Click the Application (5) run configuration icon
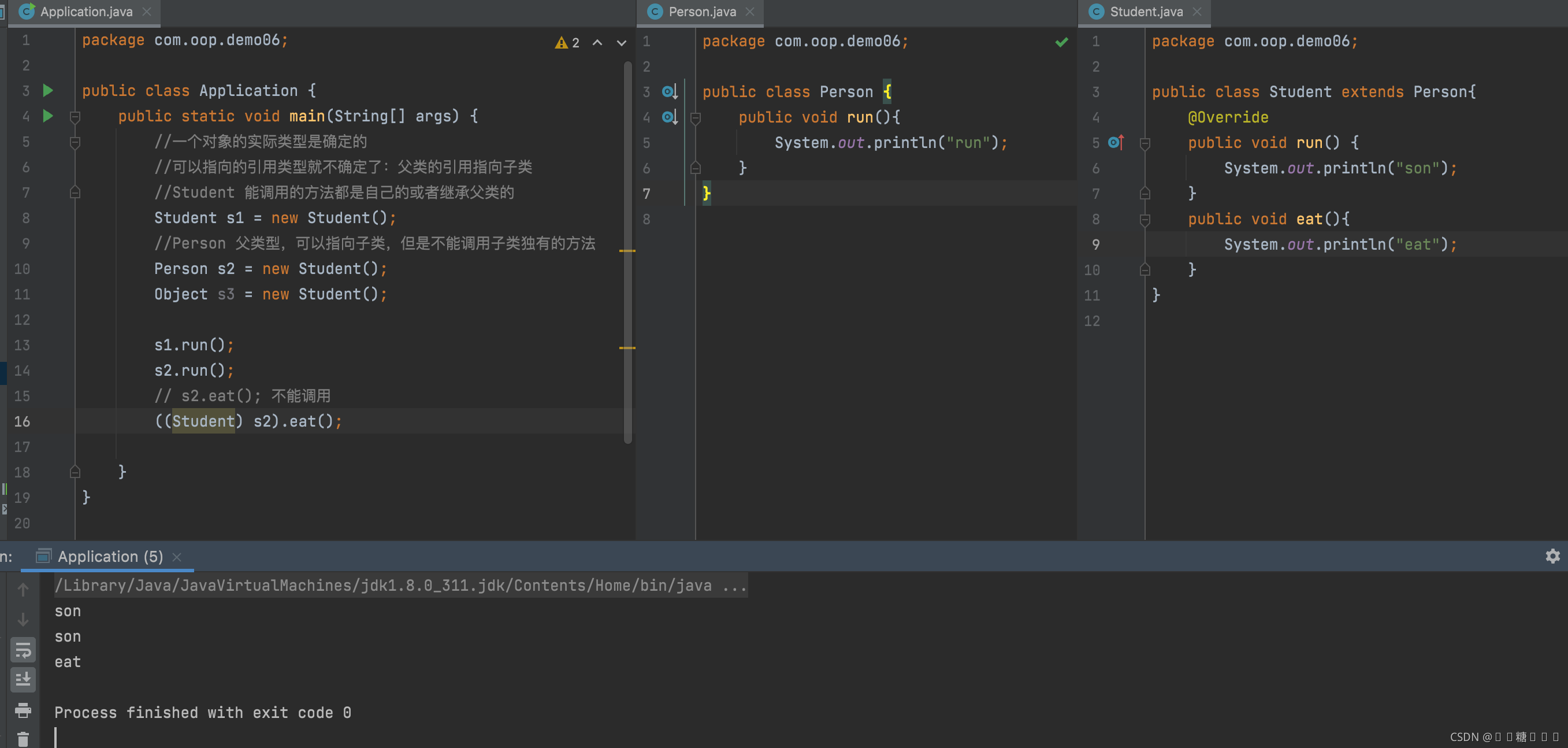Viewport: 1568px width, 748px height. [x=43, y=556]
